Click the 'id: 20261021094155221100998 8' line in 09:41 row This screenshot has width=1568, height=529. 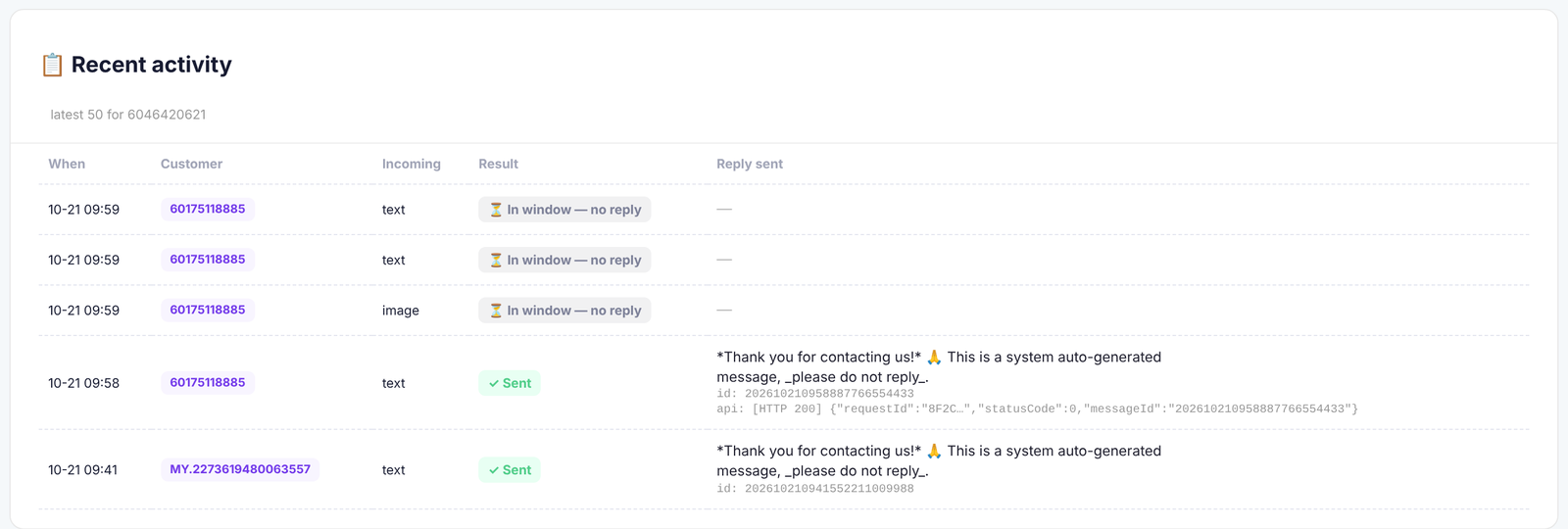(815, 489)
